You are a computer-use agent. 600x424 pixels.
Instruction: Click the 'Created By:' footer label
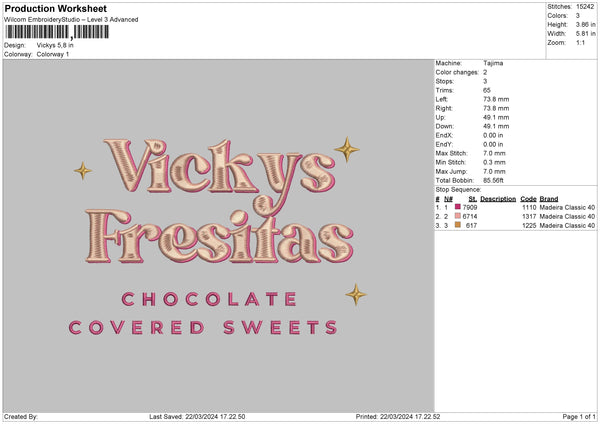point(21,417)
